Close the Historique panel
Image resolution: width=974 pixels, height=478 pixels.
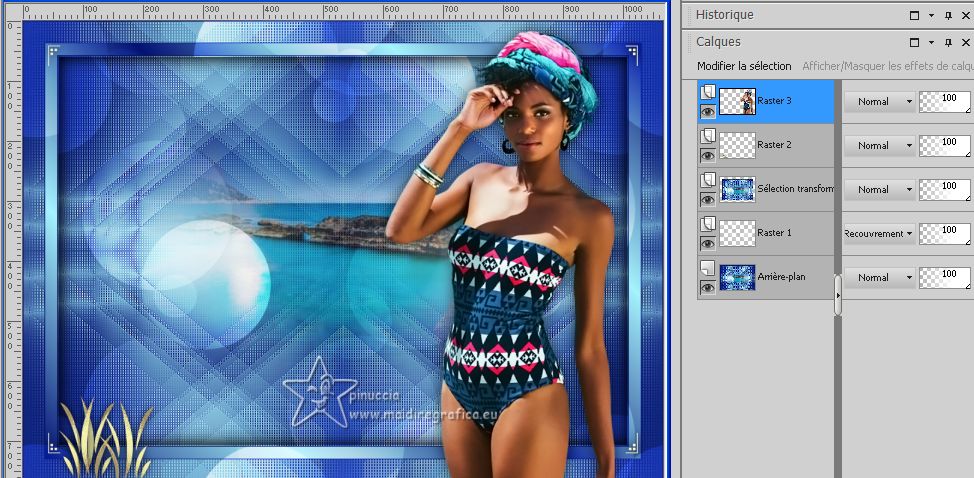(967, 16)
